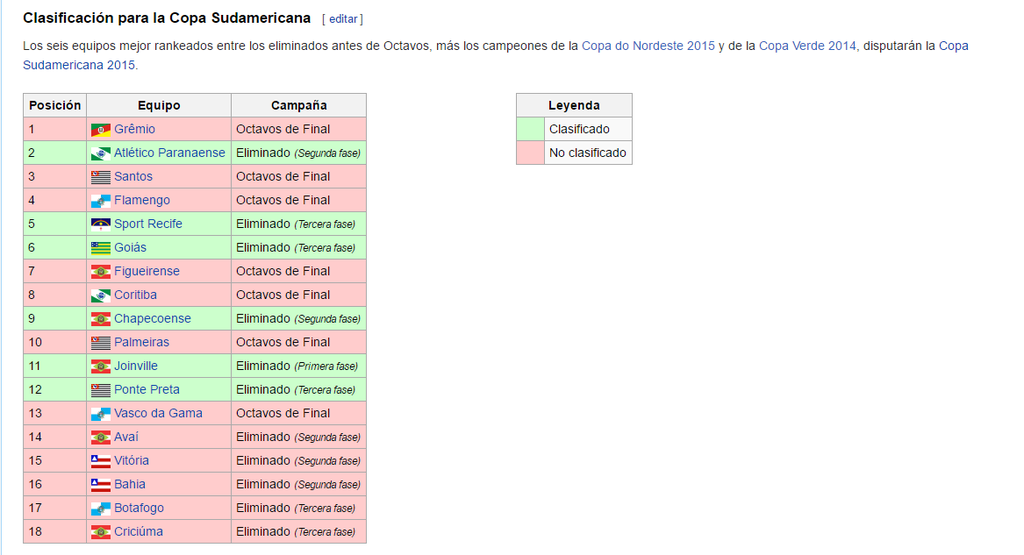Open the Copa do Nordeste 2015 link

[648, 46]
